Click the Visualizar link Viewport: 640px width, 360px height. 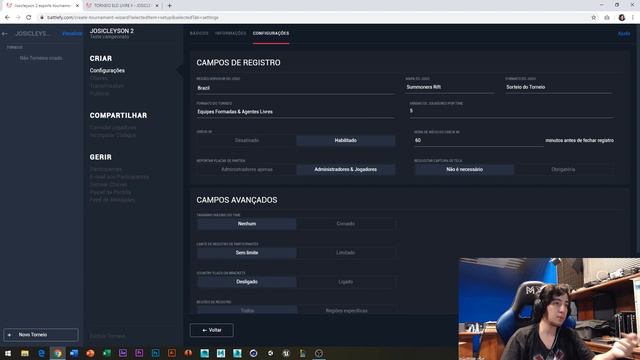[72, 34]
